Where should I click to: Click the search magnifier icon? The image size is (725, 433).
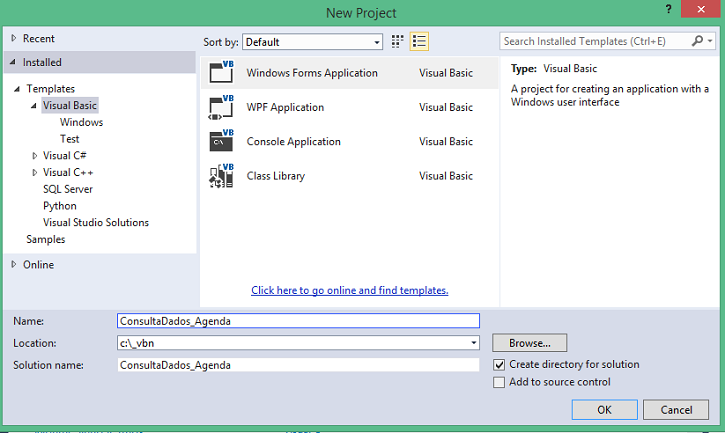click(x=697, y=41)
